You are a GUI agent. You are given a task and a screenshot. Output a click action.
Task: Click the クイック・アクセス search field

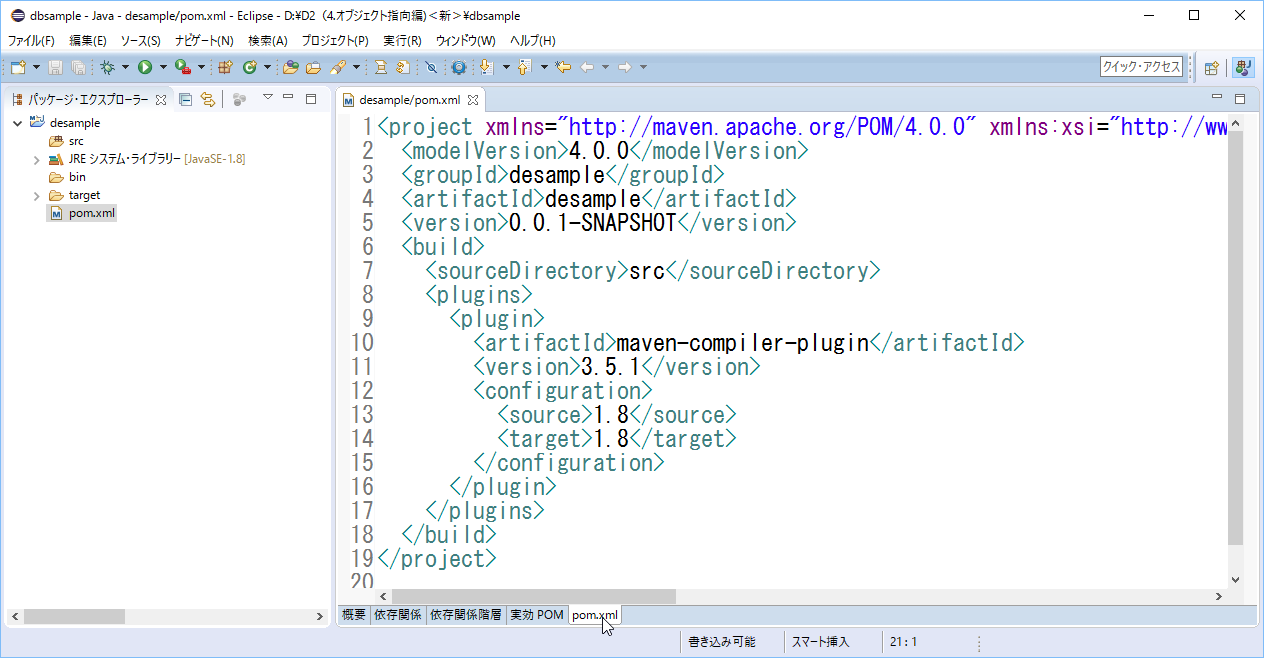1141,67
